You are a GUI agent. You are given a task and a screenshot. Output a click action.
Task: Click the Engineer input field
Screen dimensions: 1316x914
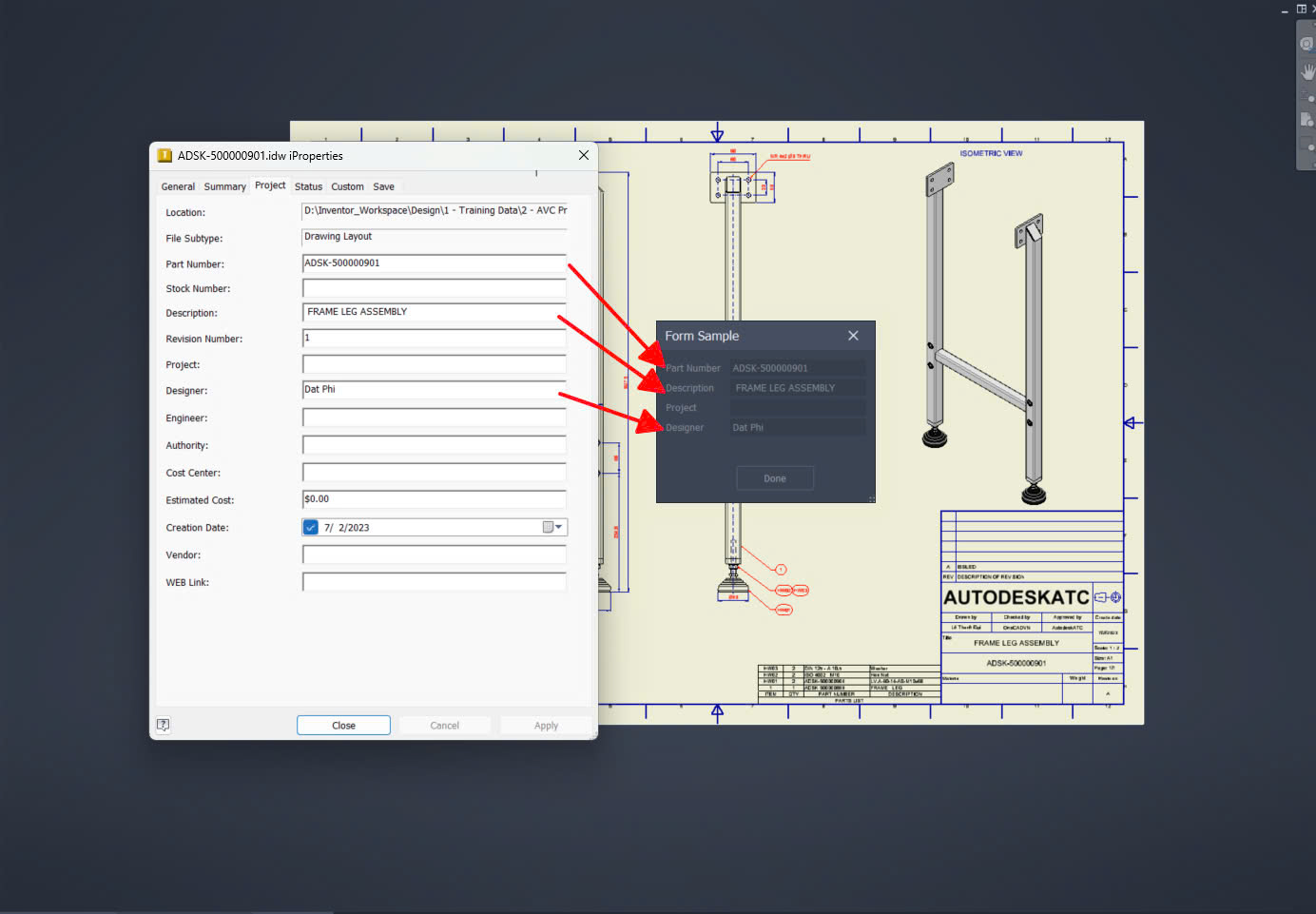pos(435,418)
